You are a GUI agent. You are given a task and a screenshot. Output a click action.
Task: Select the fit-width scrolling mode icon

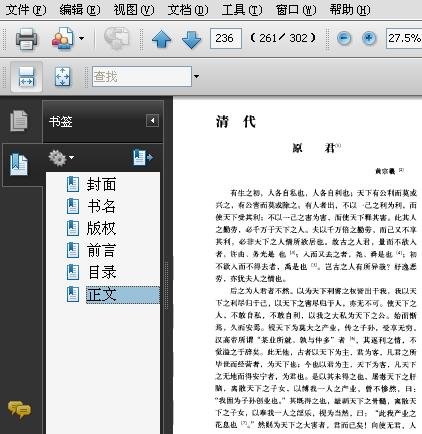(x=26, y=77)
